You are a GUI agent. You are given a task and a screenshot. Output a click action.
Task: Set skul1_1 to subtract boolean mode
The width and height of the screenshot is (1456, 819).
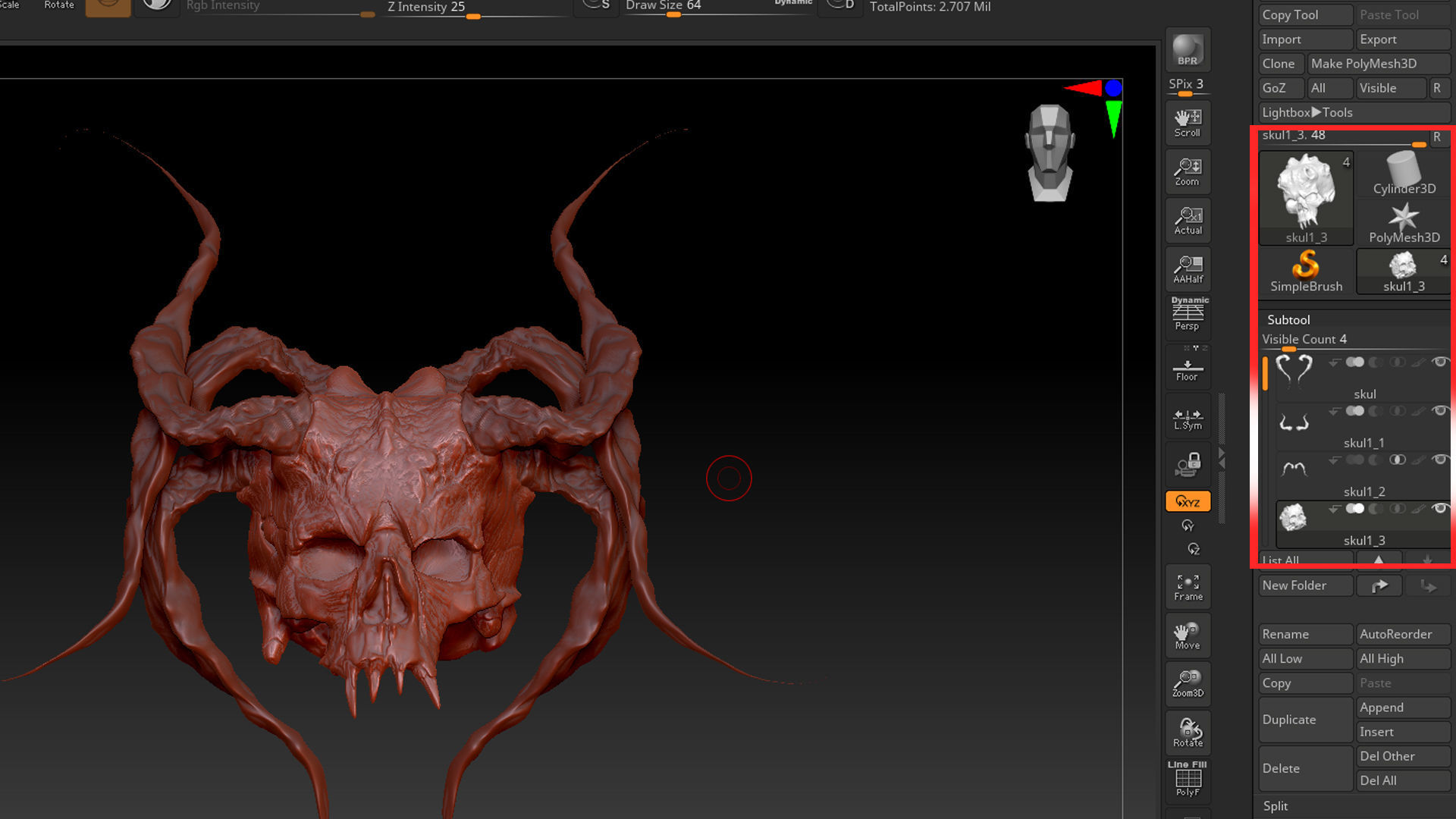(1376, 411)
